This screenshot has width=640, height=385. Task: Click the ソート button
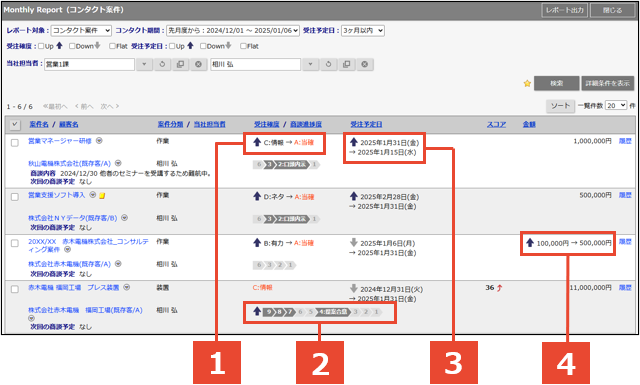560,106
